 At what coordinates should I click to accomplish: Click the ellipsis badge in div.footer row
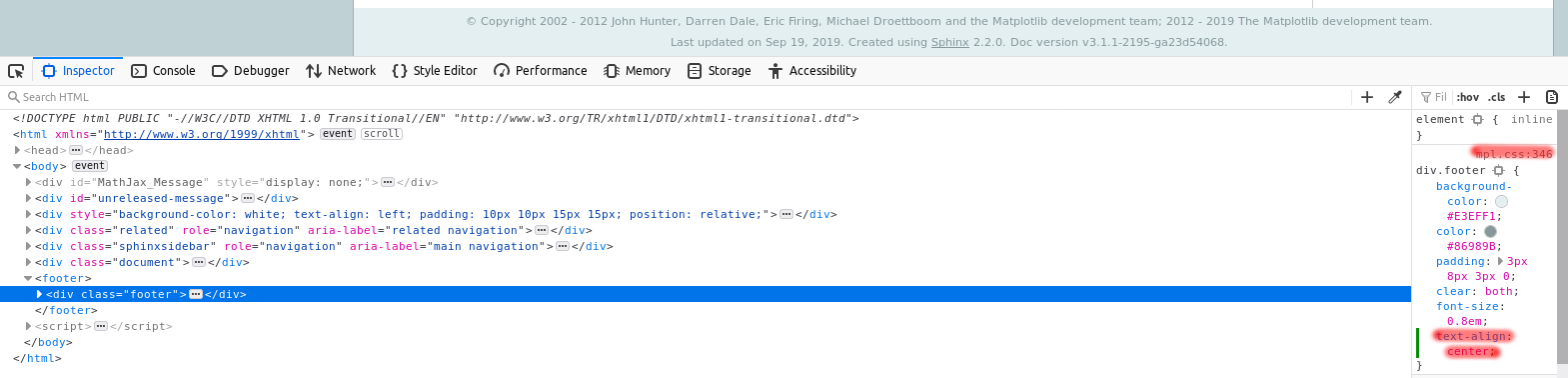[196, 294]
